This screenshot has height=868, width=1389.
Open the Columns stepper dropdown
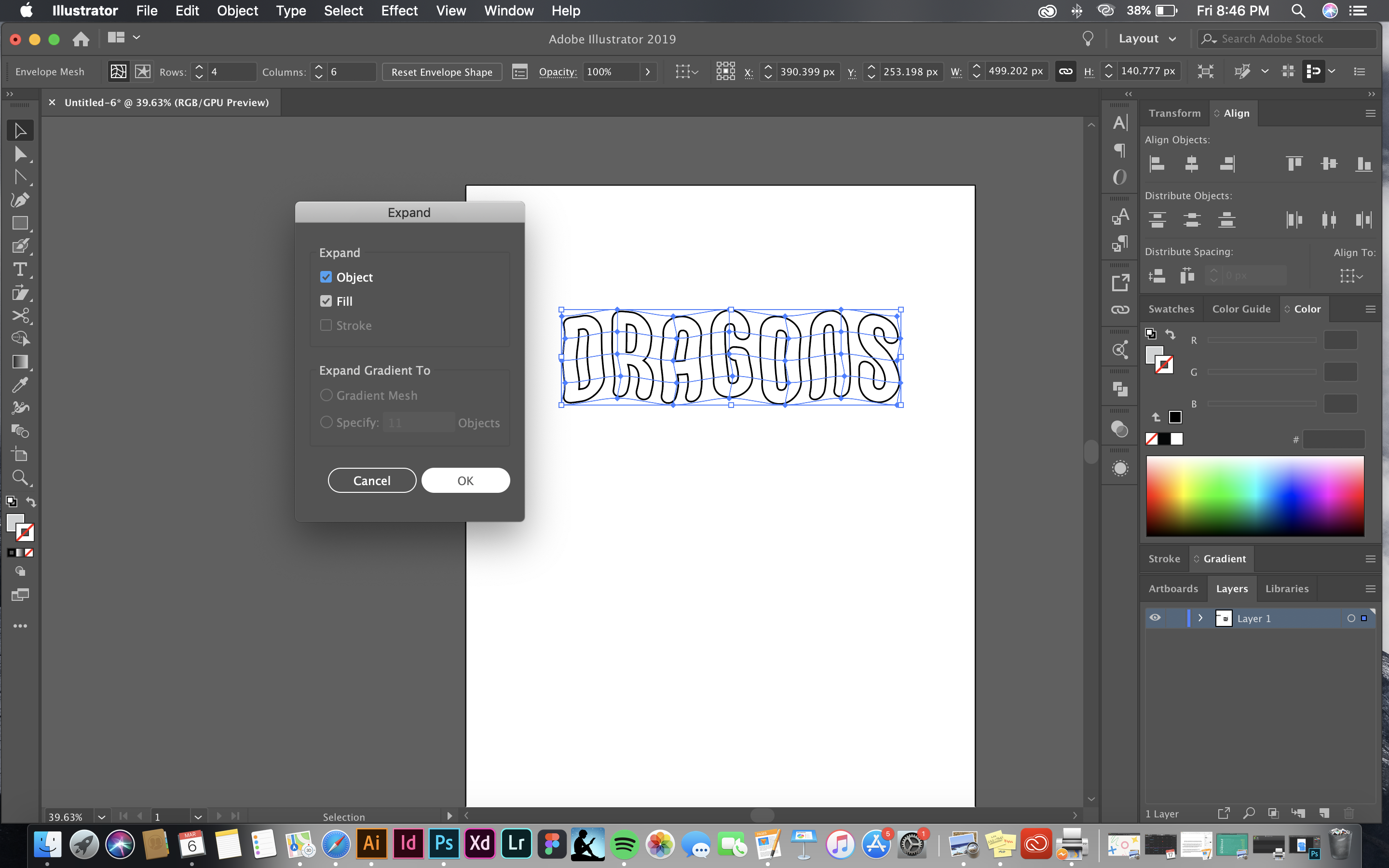click(x=319, y=71)
